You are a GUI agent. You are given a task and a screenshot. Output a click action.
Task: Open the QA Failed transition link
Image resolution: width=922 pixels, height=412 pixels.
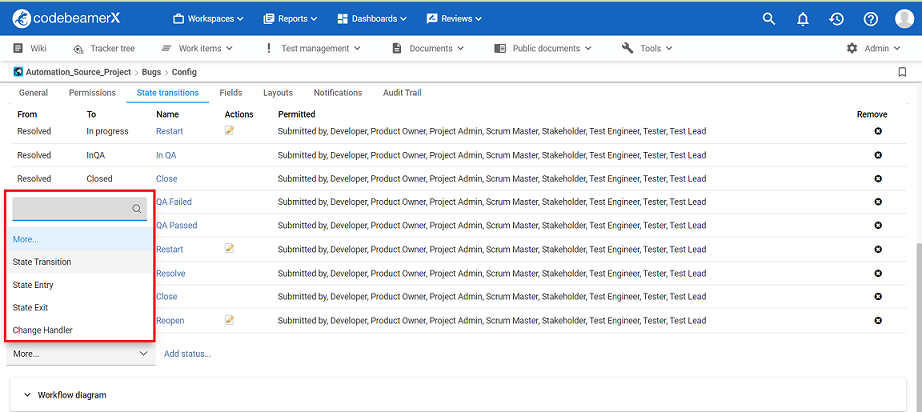[x=173, y=202]
